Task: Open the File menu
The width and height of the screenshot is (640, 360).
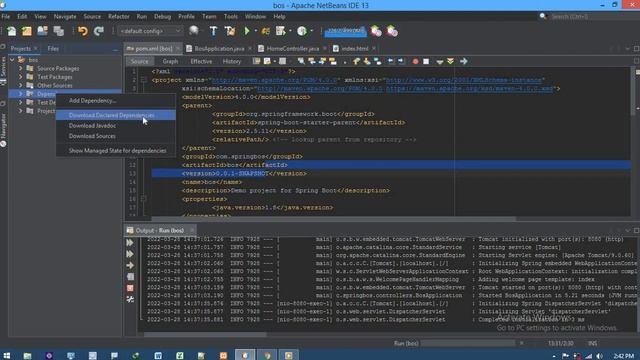Action: [x=6, y=16]
